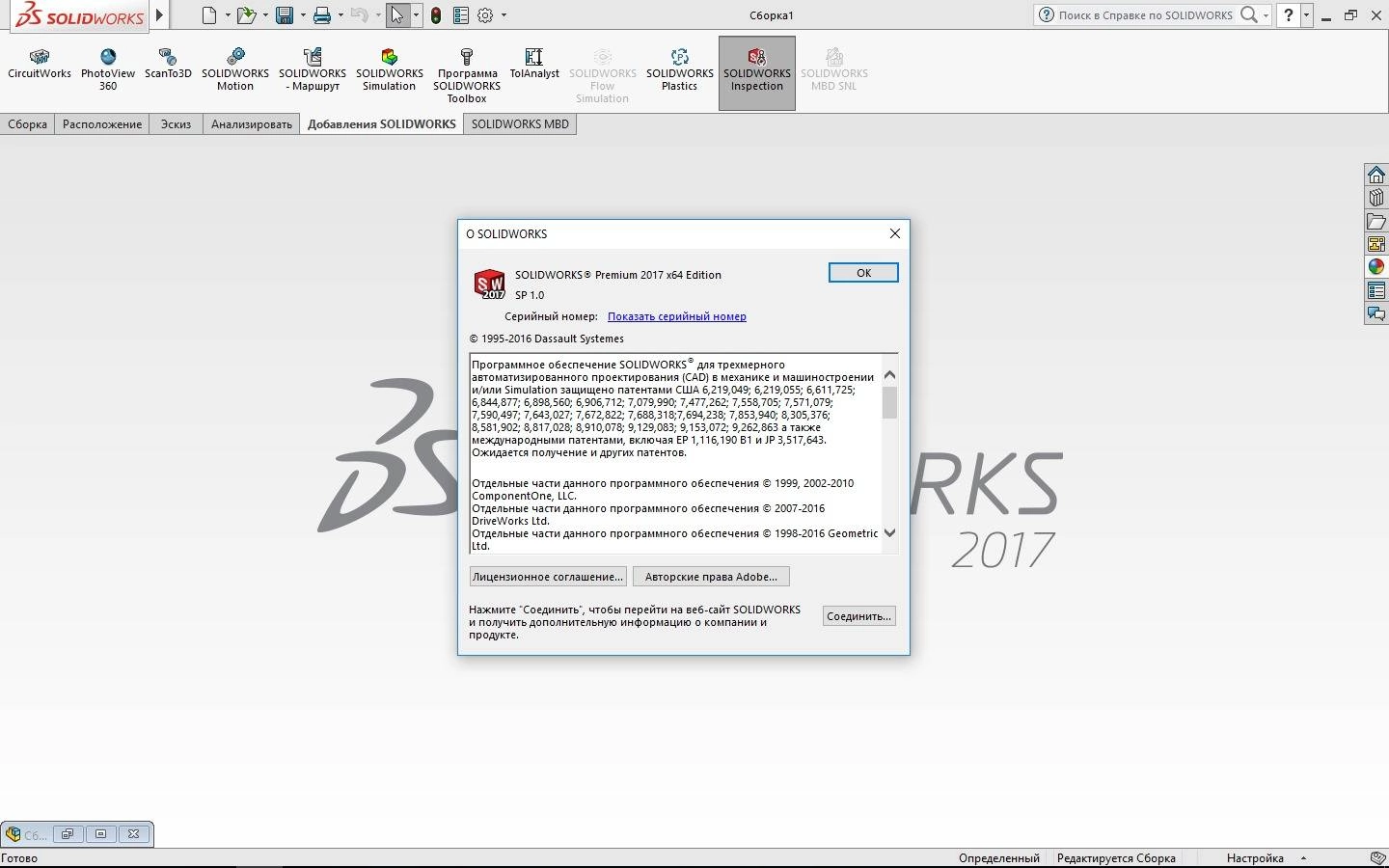Switch to Эскиз tab
The image size is (1389, 868).
(x=176, y=124)
